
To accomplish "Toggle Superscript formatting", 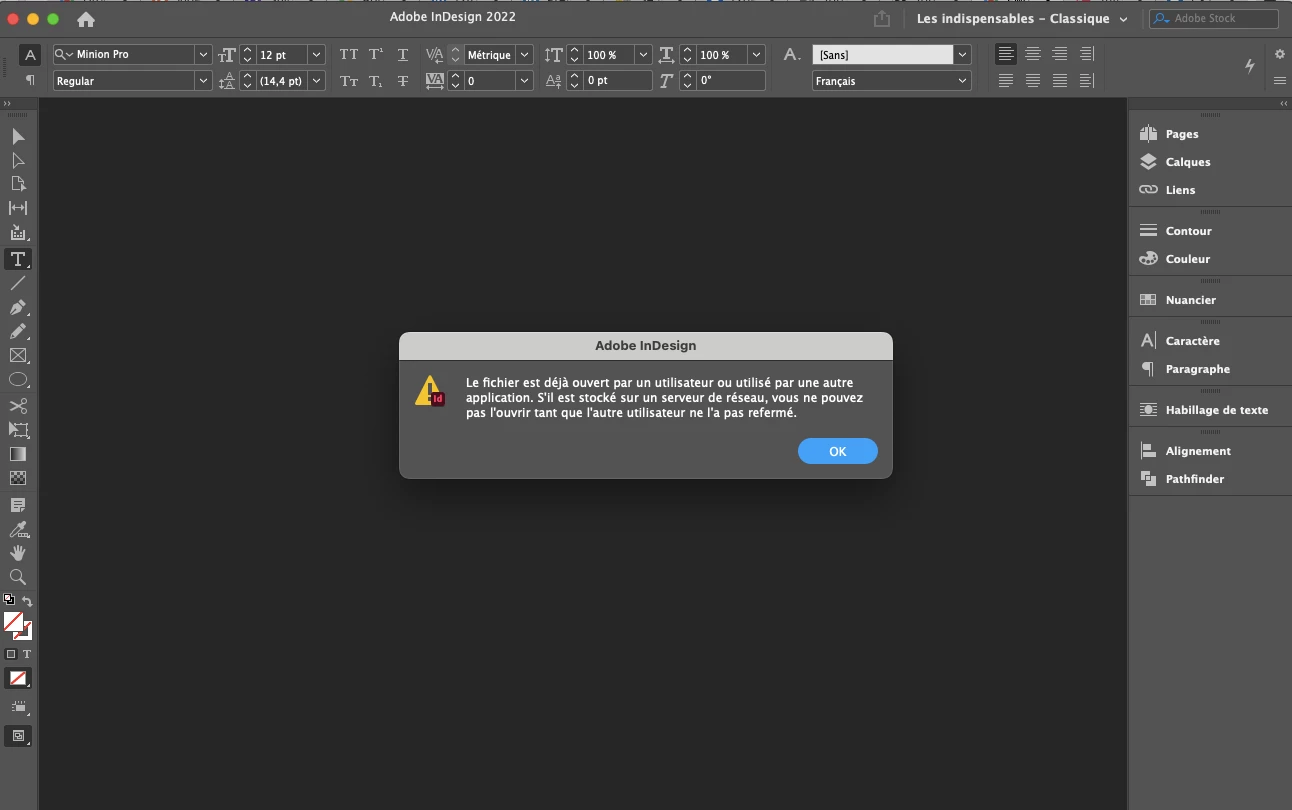I will (376, 55).
